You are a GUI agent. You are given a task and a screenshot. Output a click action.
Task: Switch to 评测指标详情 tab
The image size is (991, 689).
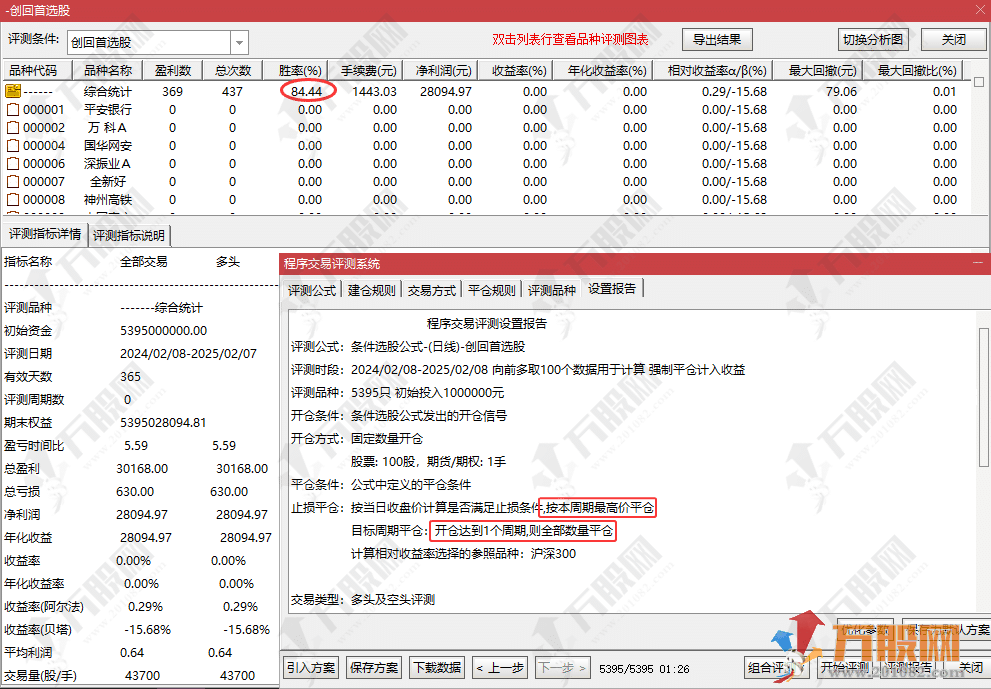[x=45, y=234]
